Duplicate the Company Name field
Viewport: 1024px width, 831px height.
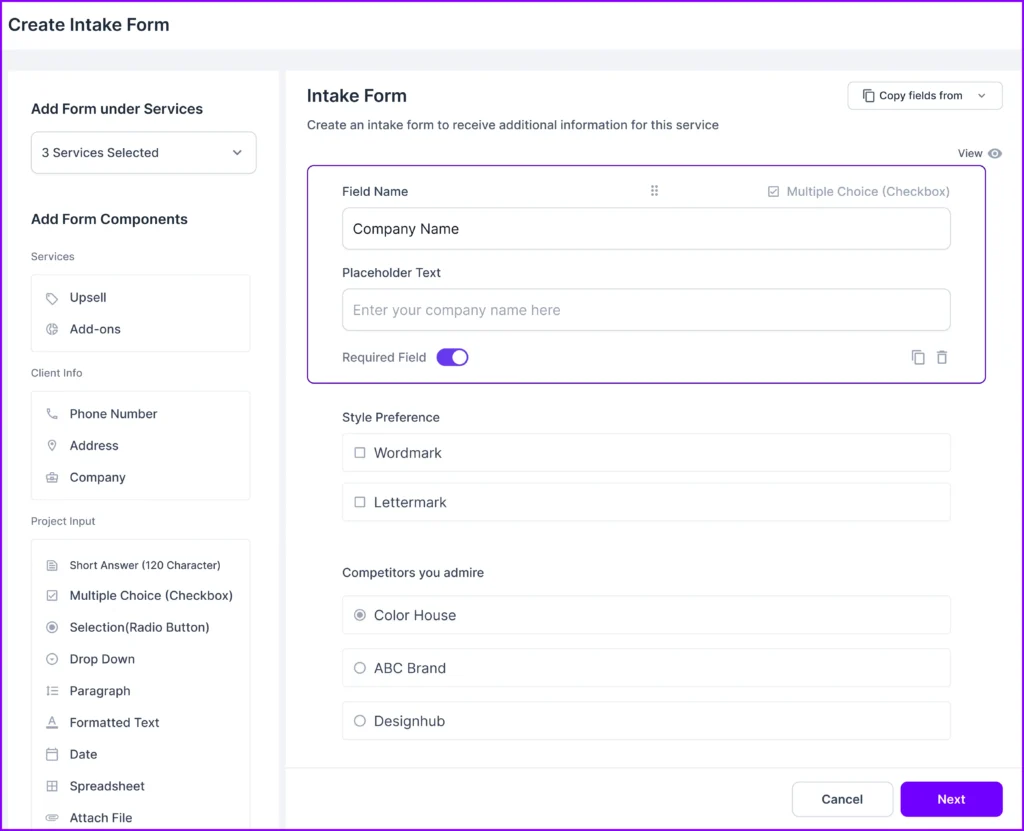918,357
